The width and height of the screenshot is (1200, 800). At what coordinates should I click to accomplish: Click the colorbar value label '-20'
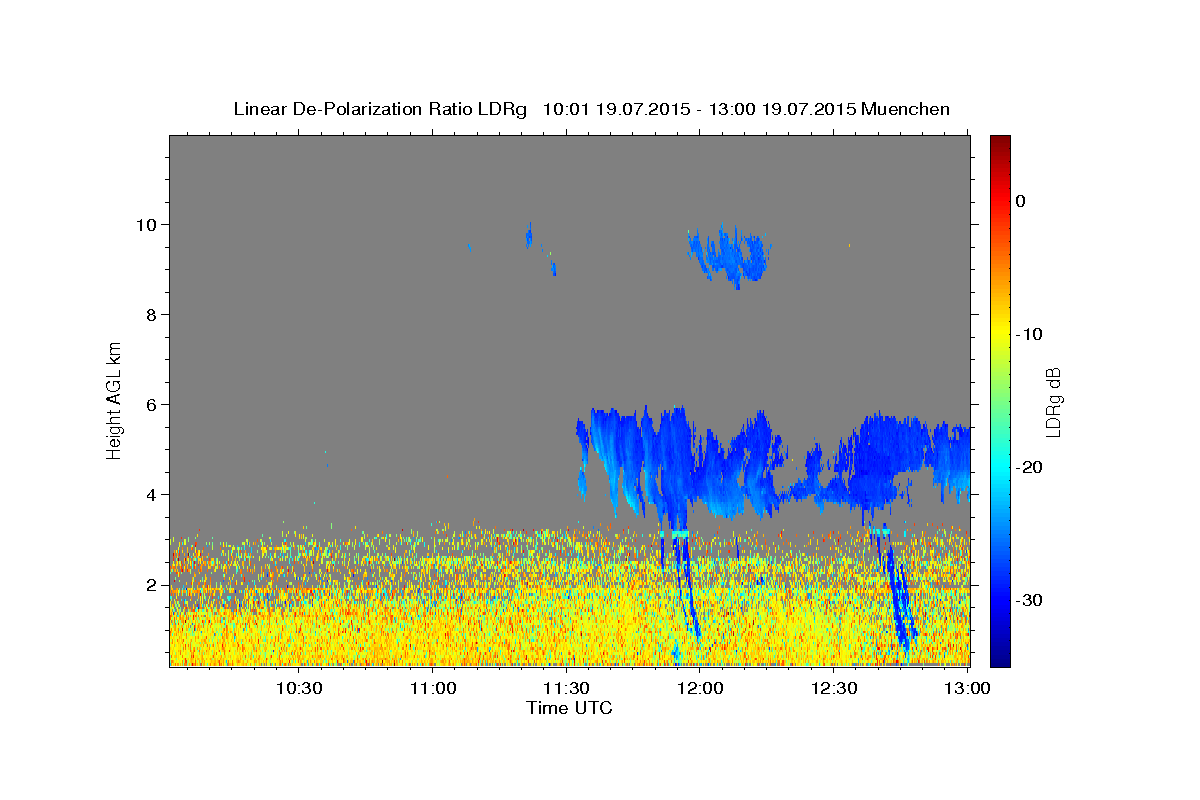pyautogui.click(x=1030, y=467)
